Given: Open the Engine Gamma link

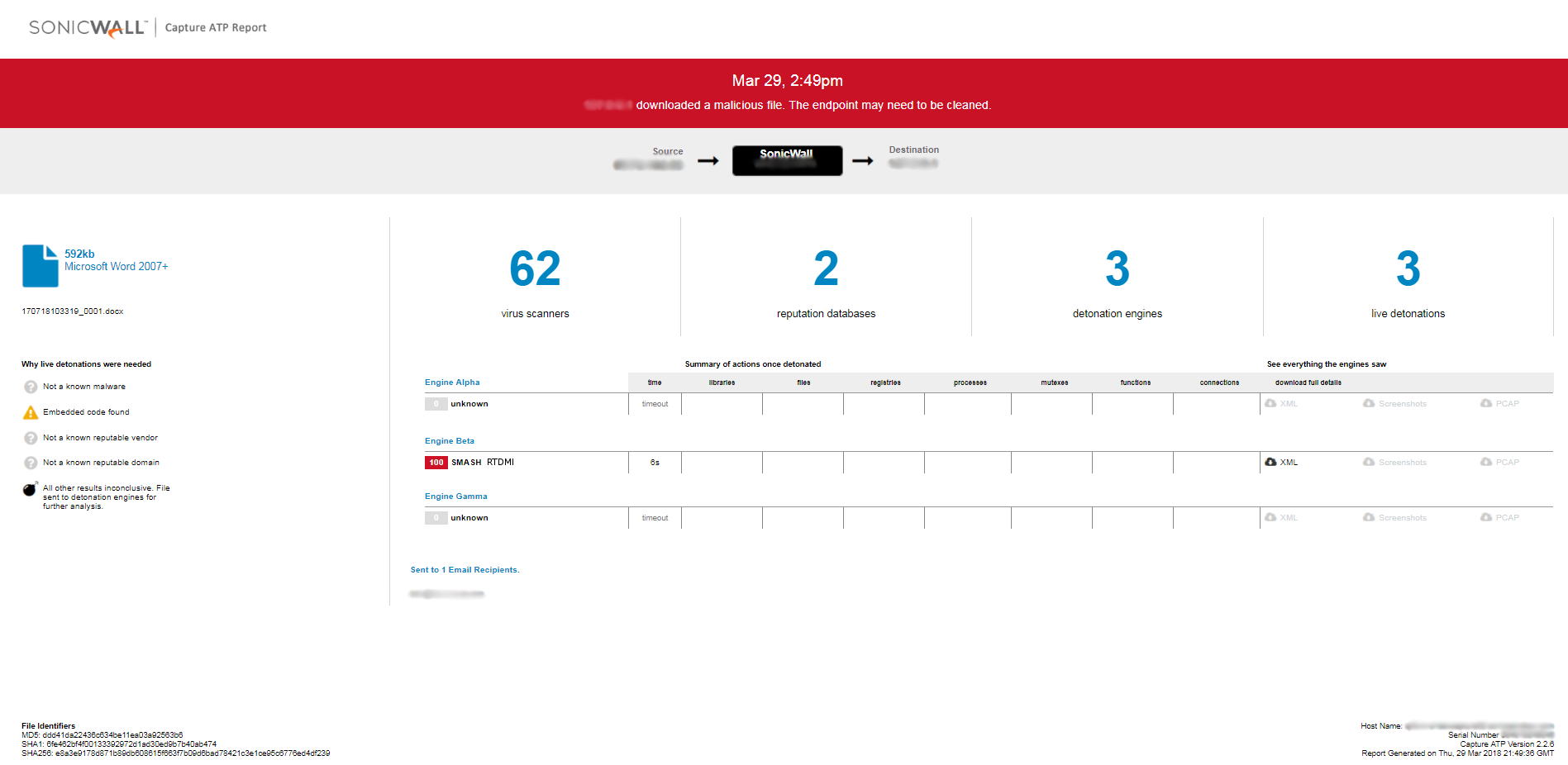Looking at the screenshot, I should (456, 497).
